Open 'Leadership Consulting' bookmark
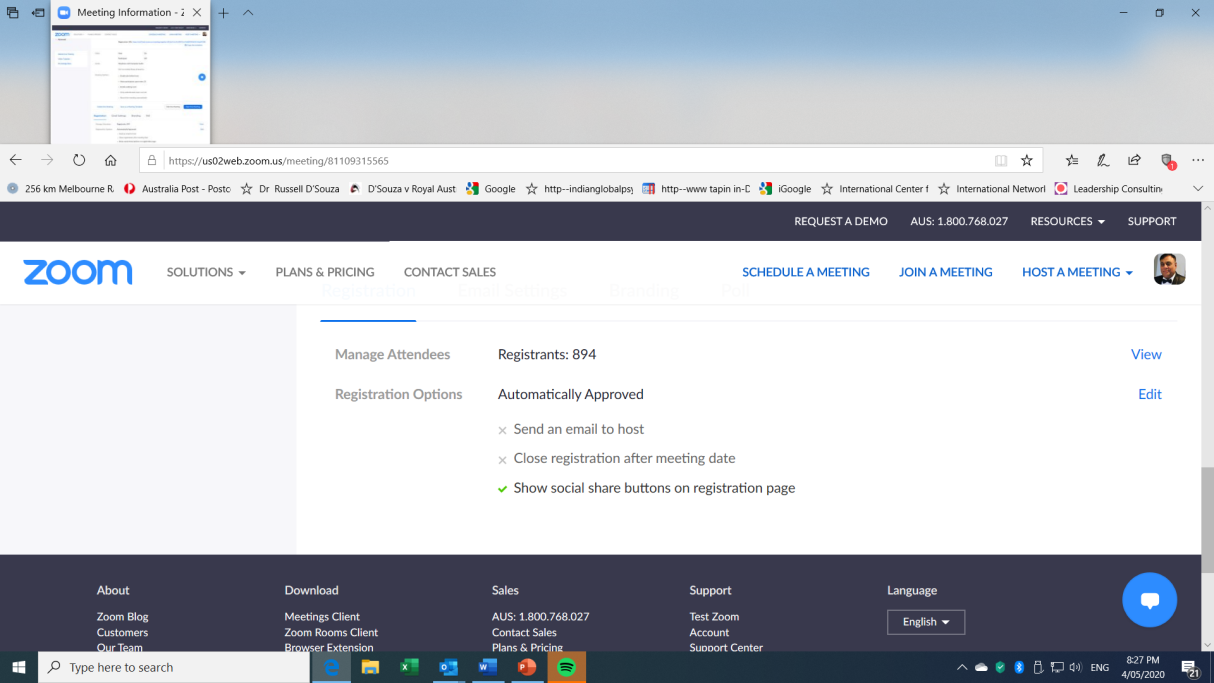The image size is (1214, 683). 1108,188
